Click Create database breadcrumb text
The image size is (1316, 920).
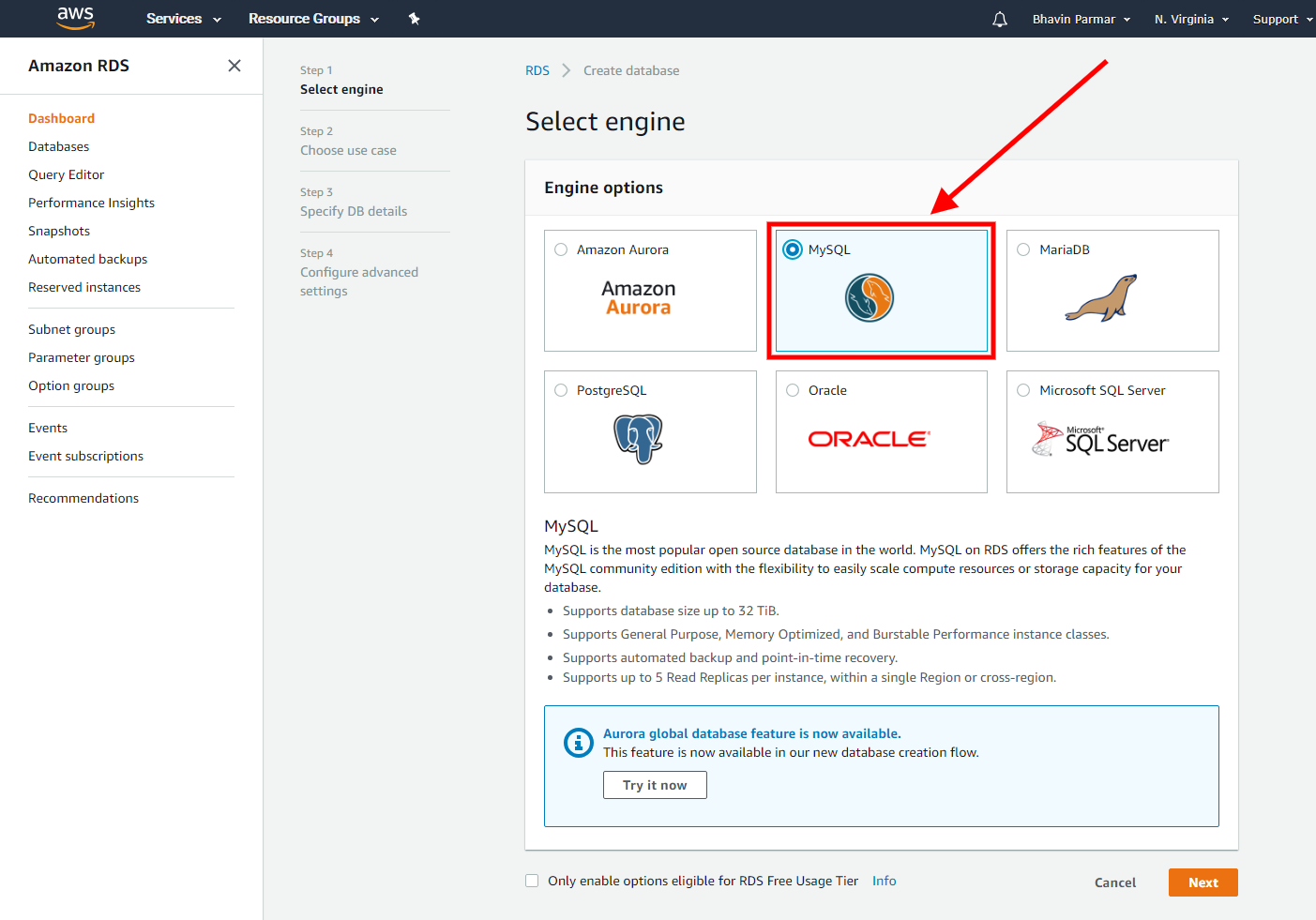(631, 70)
